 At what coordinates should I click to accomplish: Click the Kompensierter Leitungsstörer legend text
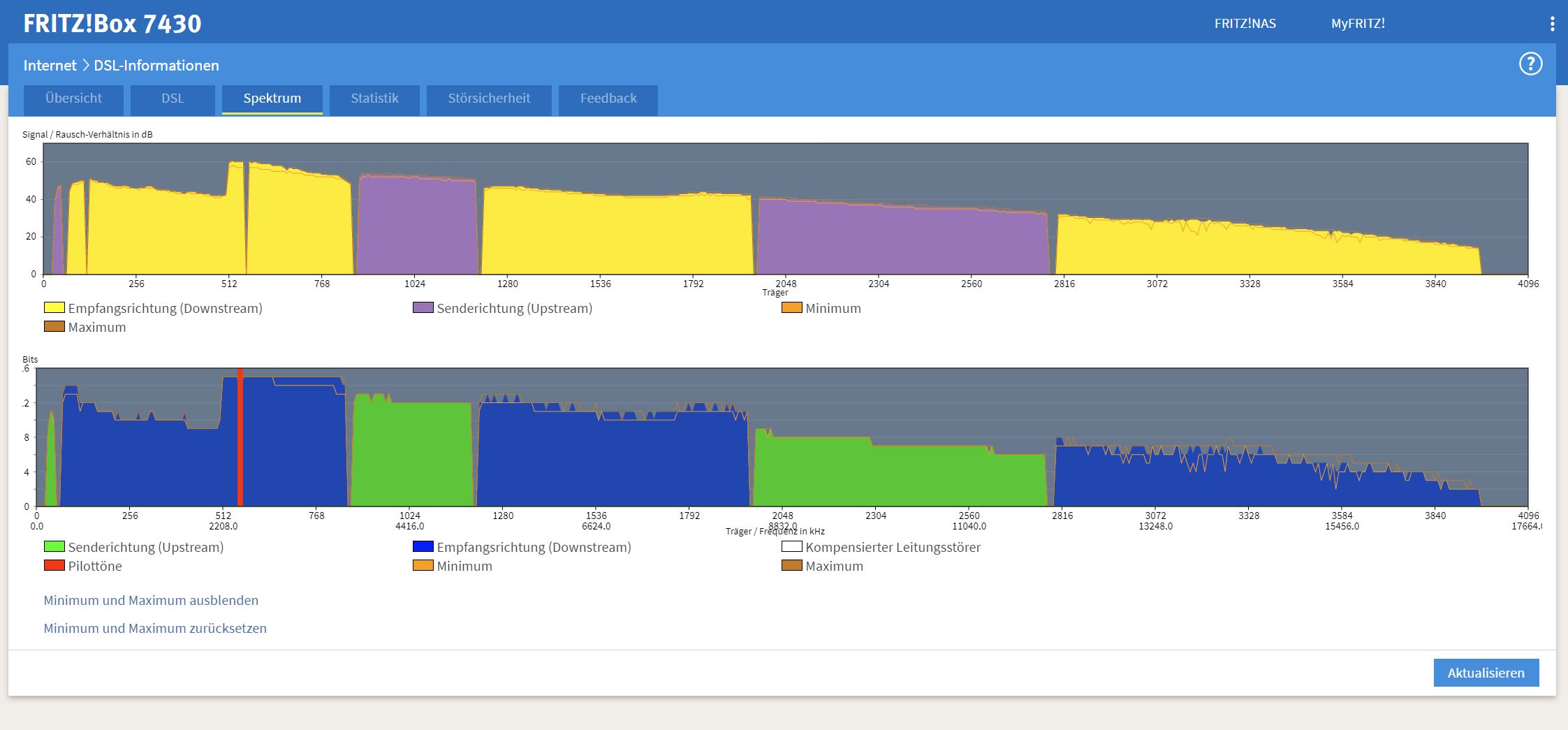point(893,547)
